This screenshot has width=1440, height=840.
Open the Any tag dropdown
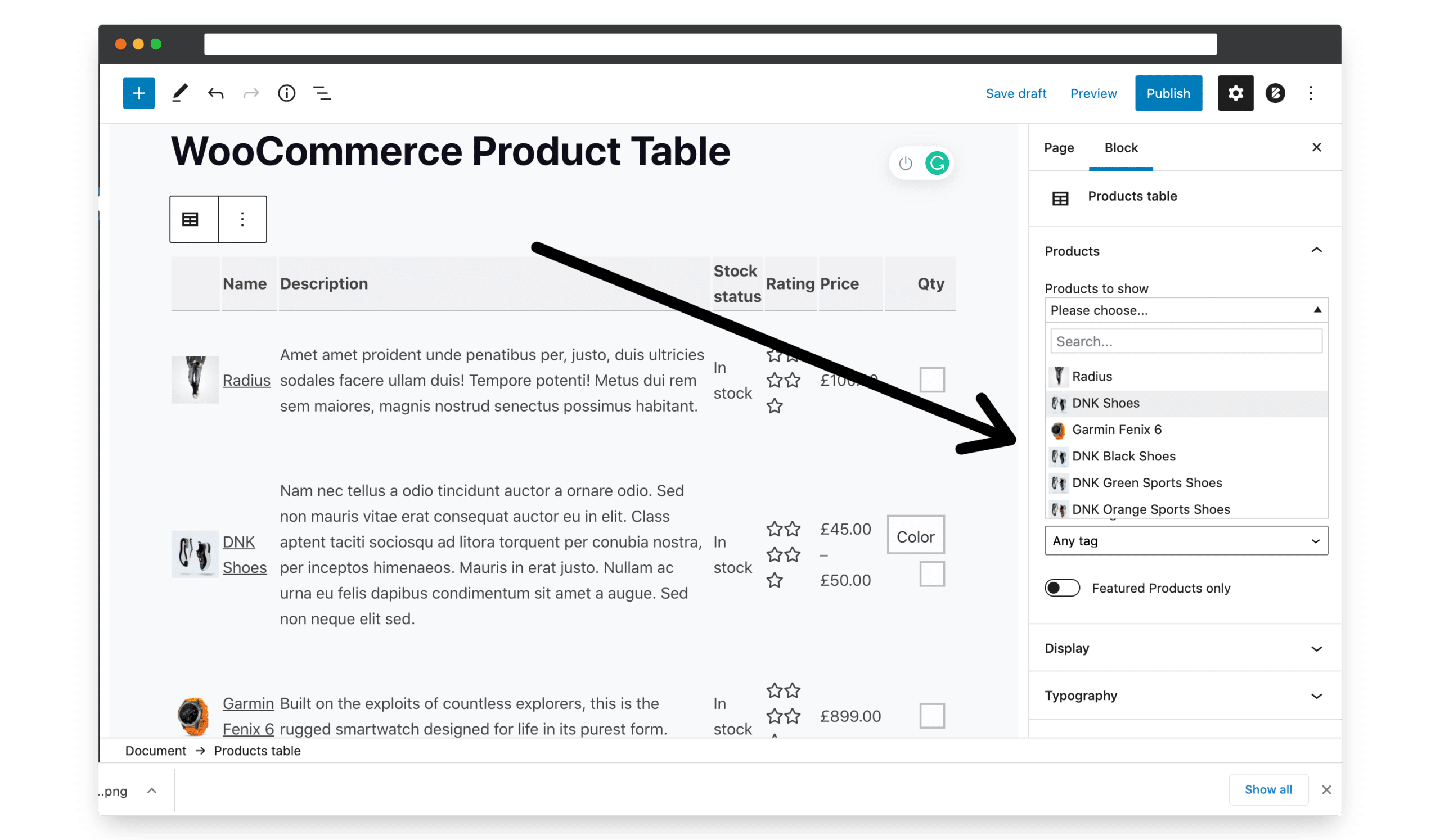(x=1186, y=541)
